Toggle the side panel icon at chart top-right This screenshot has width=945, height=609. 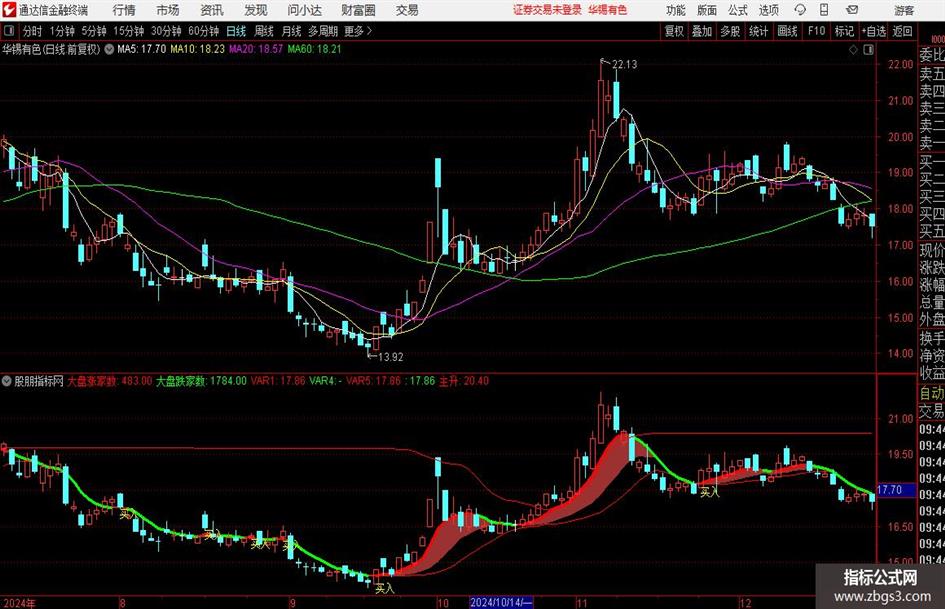868,50
